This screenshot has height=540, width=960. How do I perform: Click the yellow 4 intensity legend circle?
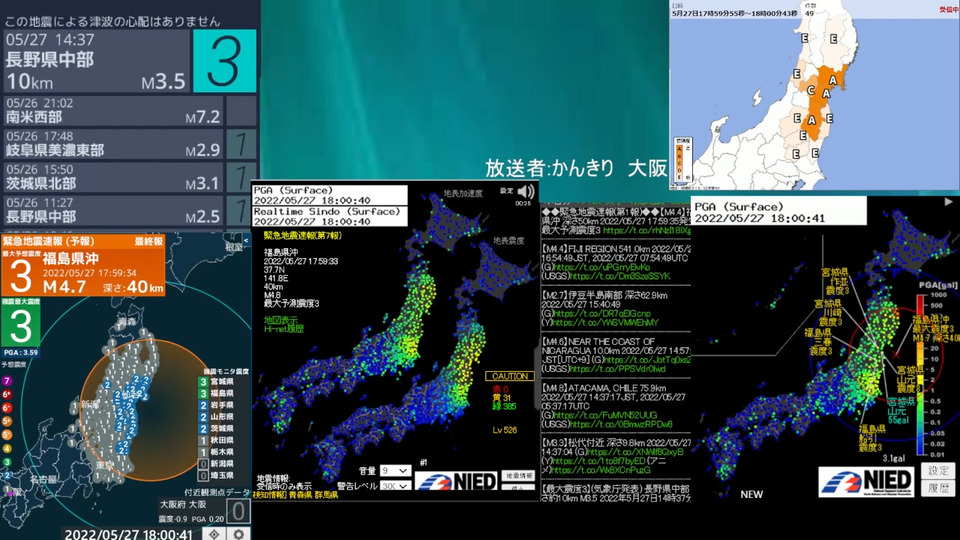[x=7, y=449]
